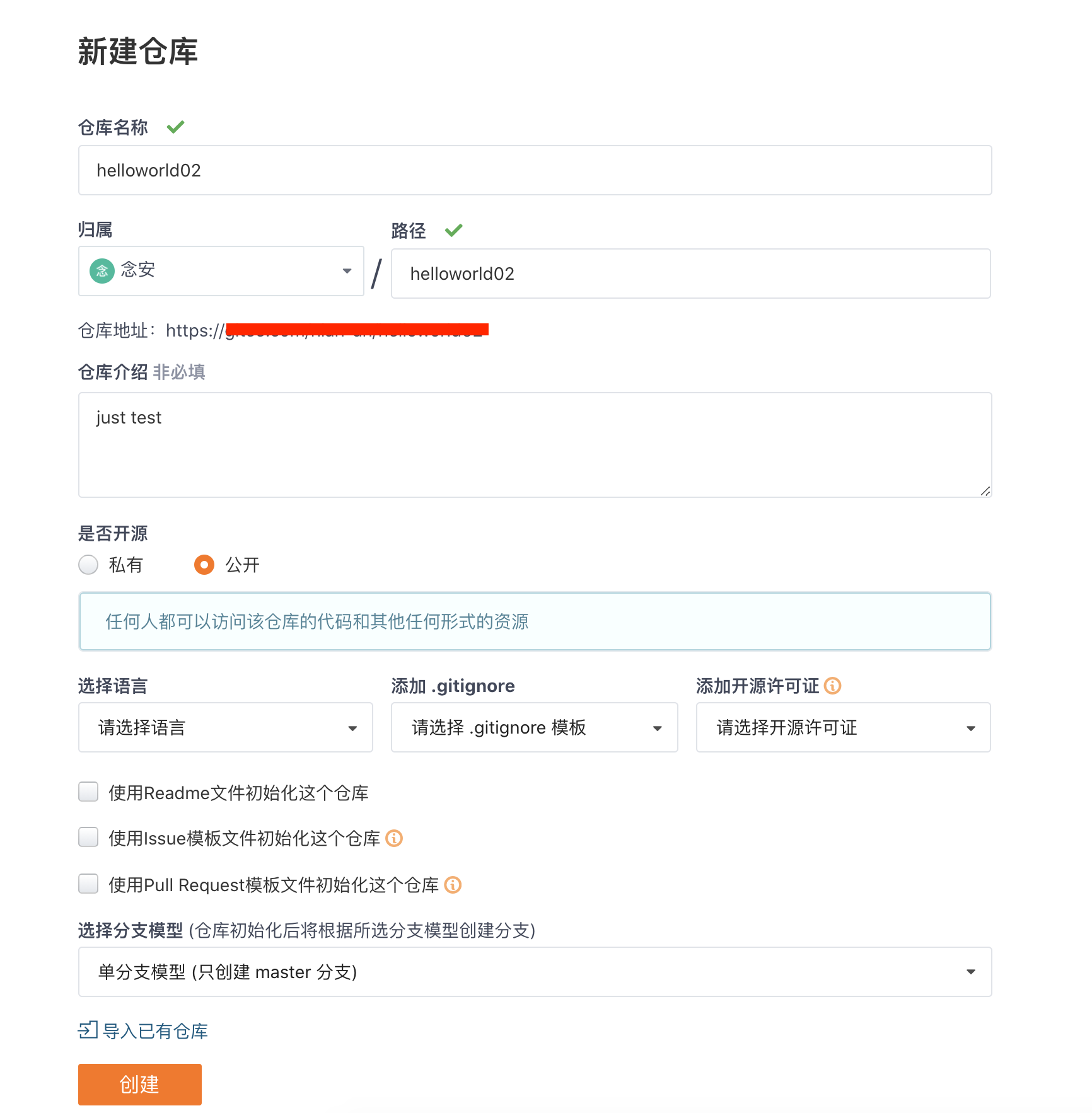Screen dimensions: 1092x1113
Task: Expand the 单分支模型 branch model dropdown
Action: point(535,972)
